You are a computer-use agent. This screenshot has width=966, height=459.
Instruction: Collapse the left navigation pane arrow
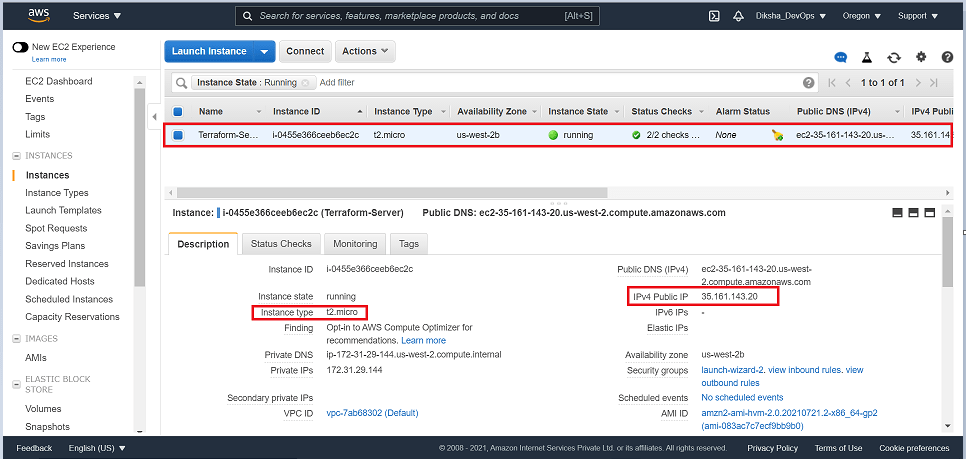click(155, 116)
